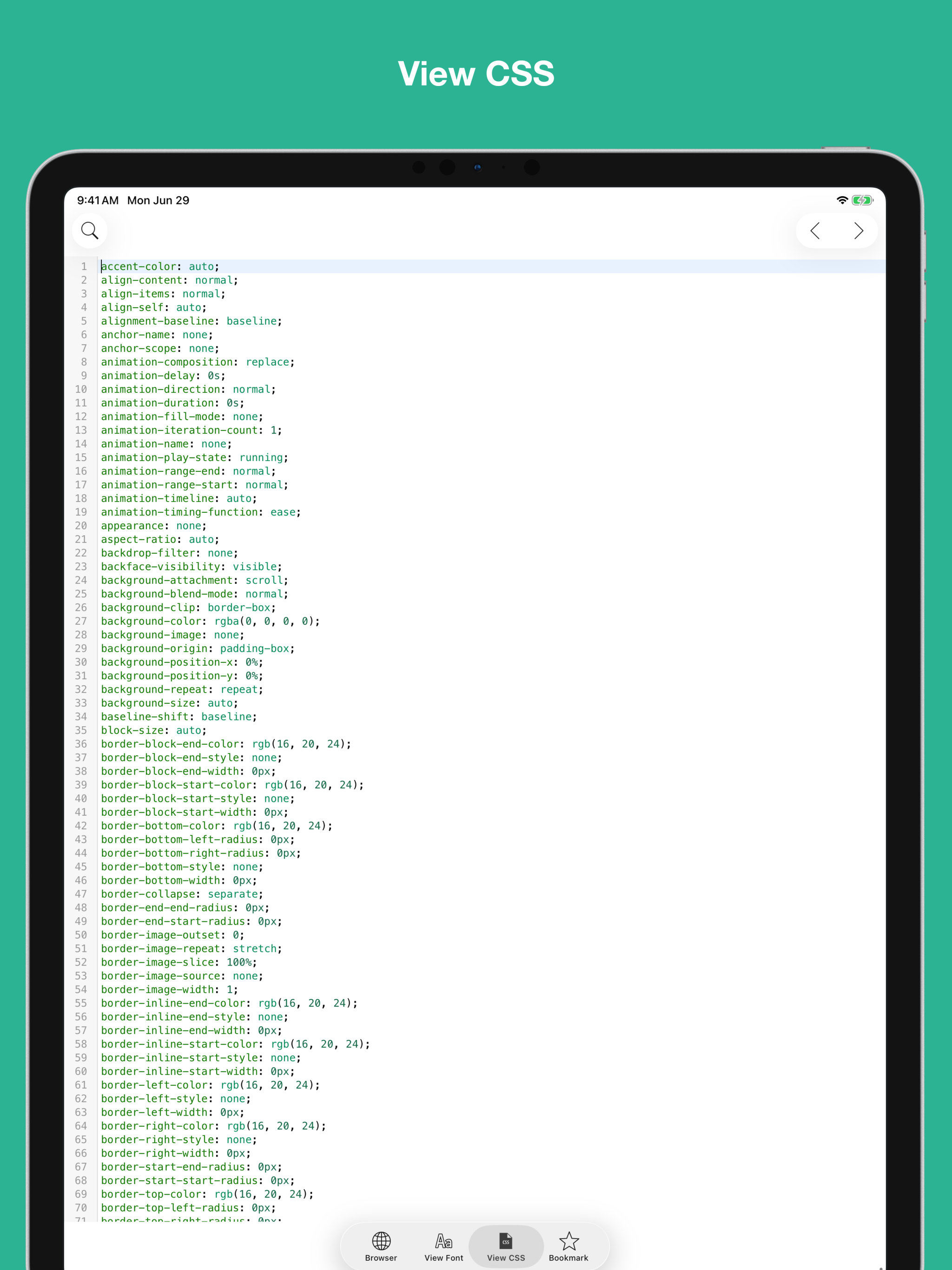
Task: Click the 'border-inline-end-color' line
Action: click(x=230, y=1003)
